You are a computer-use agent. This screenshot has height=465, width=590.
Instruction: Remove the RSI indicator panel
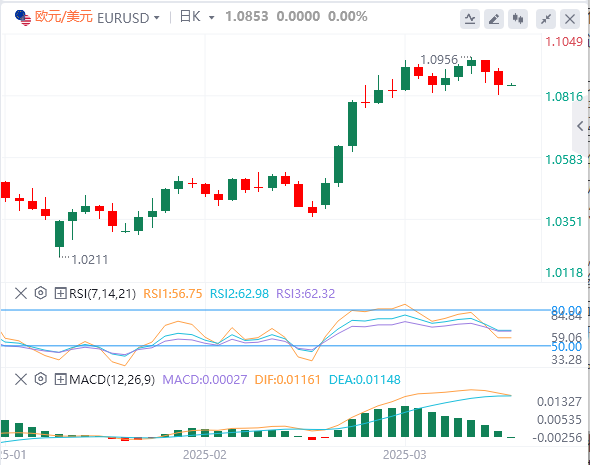(21, 293)
